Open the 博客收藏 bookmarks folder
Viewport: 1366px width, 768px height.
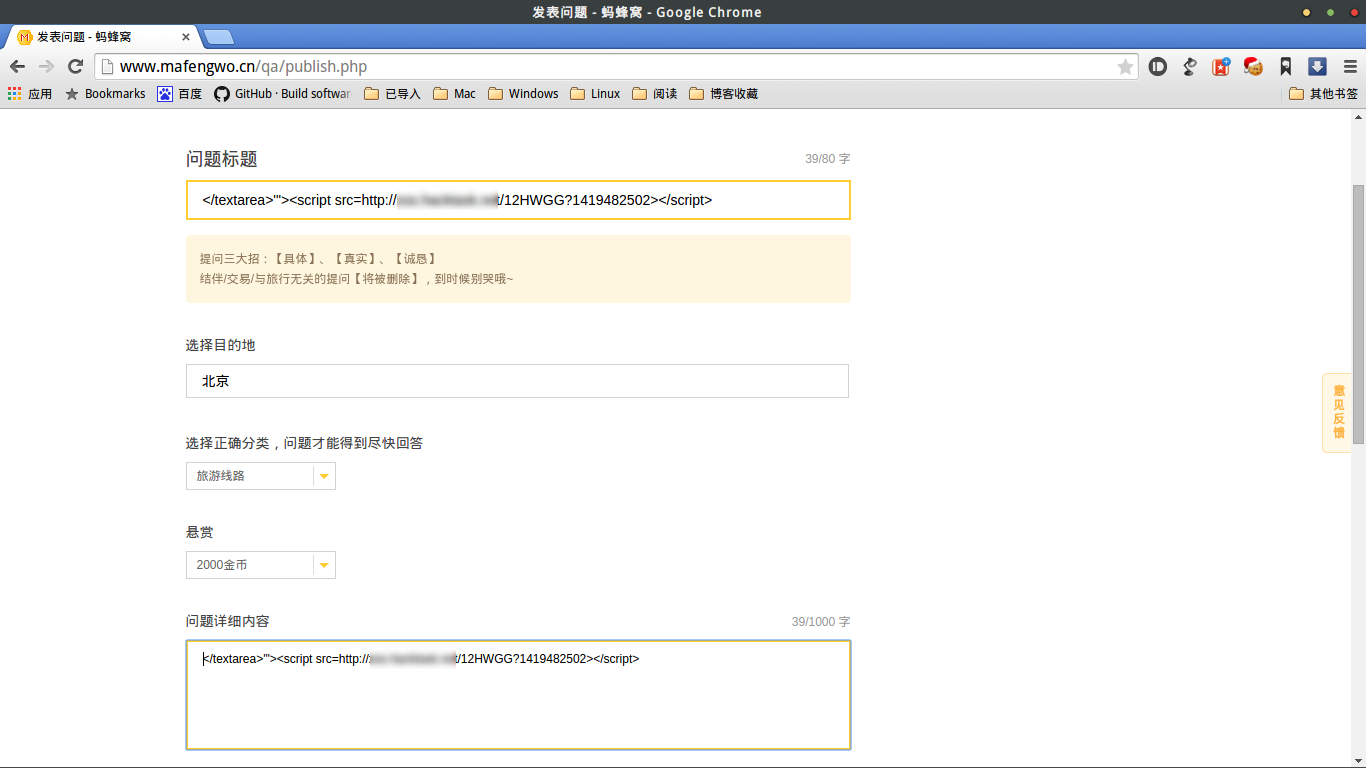[723, 94]
